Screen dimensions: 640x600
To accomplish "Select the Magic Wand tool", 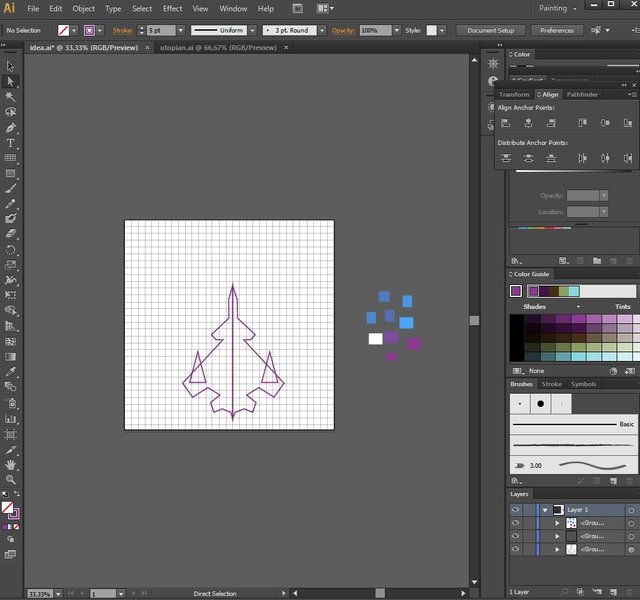I will tap(11, 97).
